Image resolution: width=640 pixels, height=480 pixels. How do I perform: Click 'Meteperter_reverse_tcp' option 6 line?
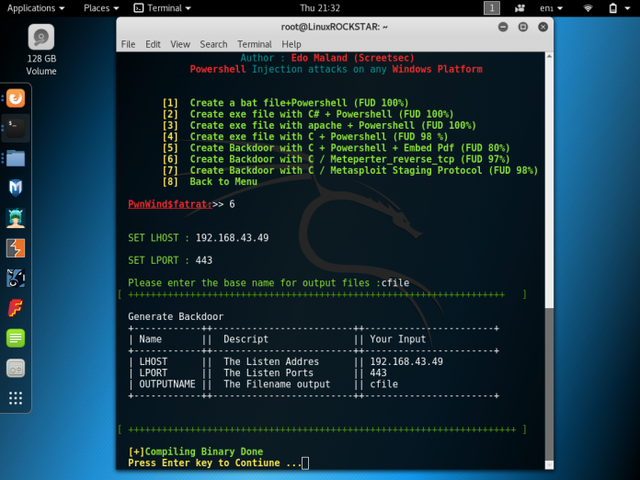(x=350, y=159)
